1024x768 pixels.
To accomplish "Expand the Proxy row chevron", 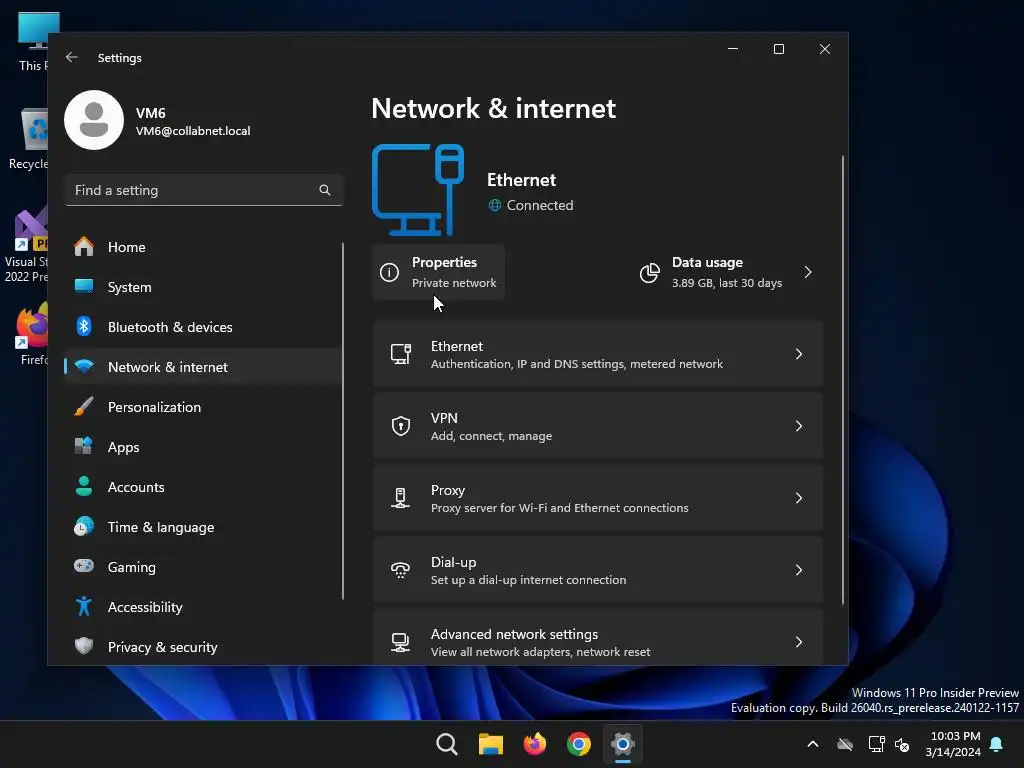I will tap(799, 498).
